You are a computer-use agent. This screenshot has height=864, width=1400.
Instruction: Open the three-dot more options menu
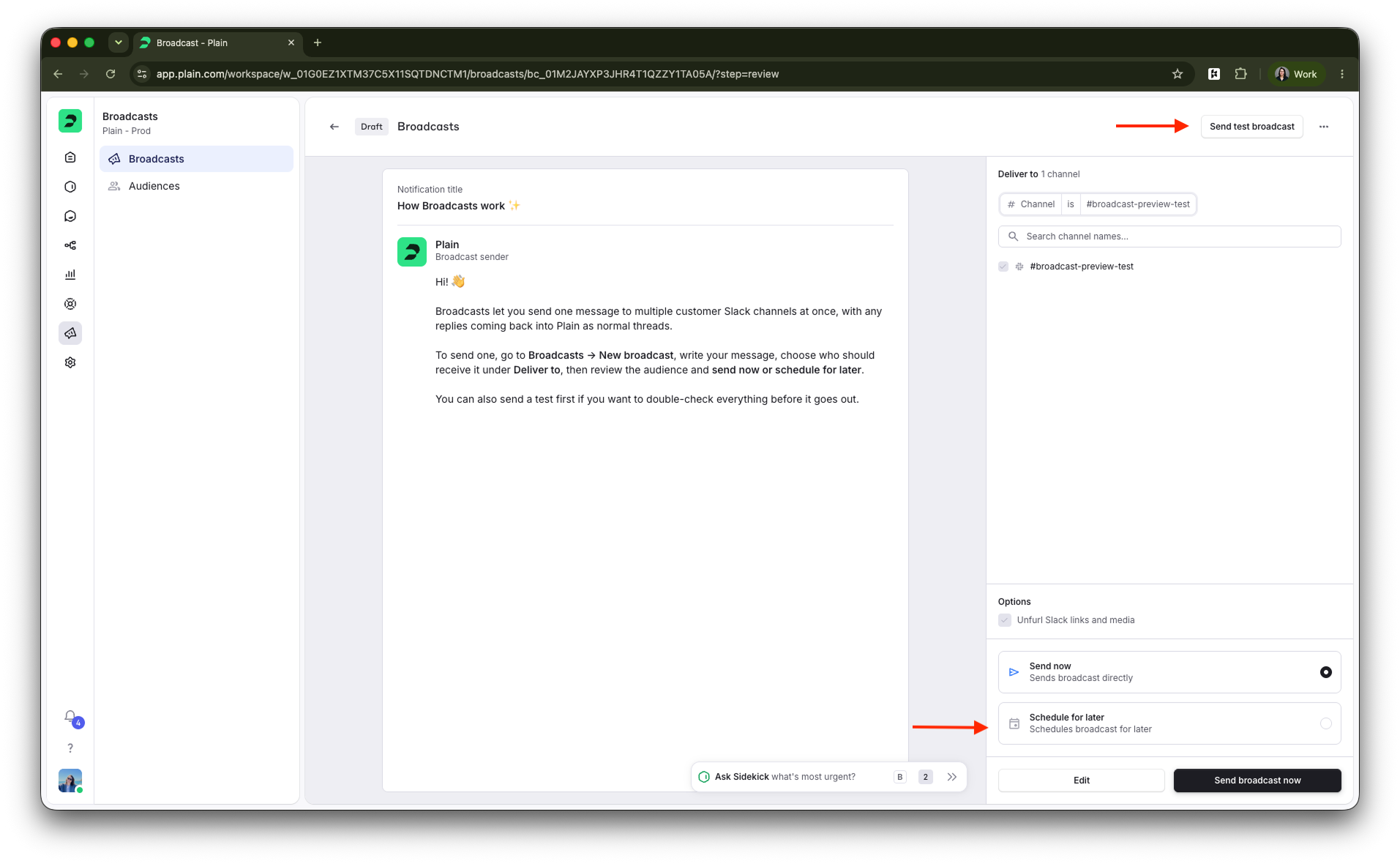pos(1324,127)
